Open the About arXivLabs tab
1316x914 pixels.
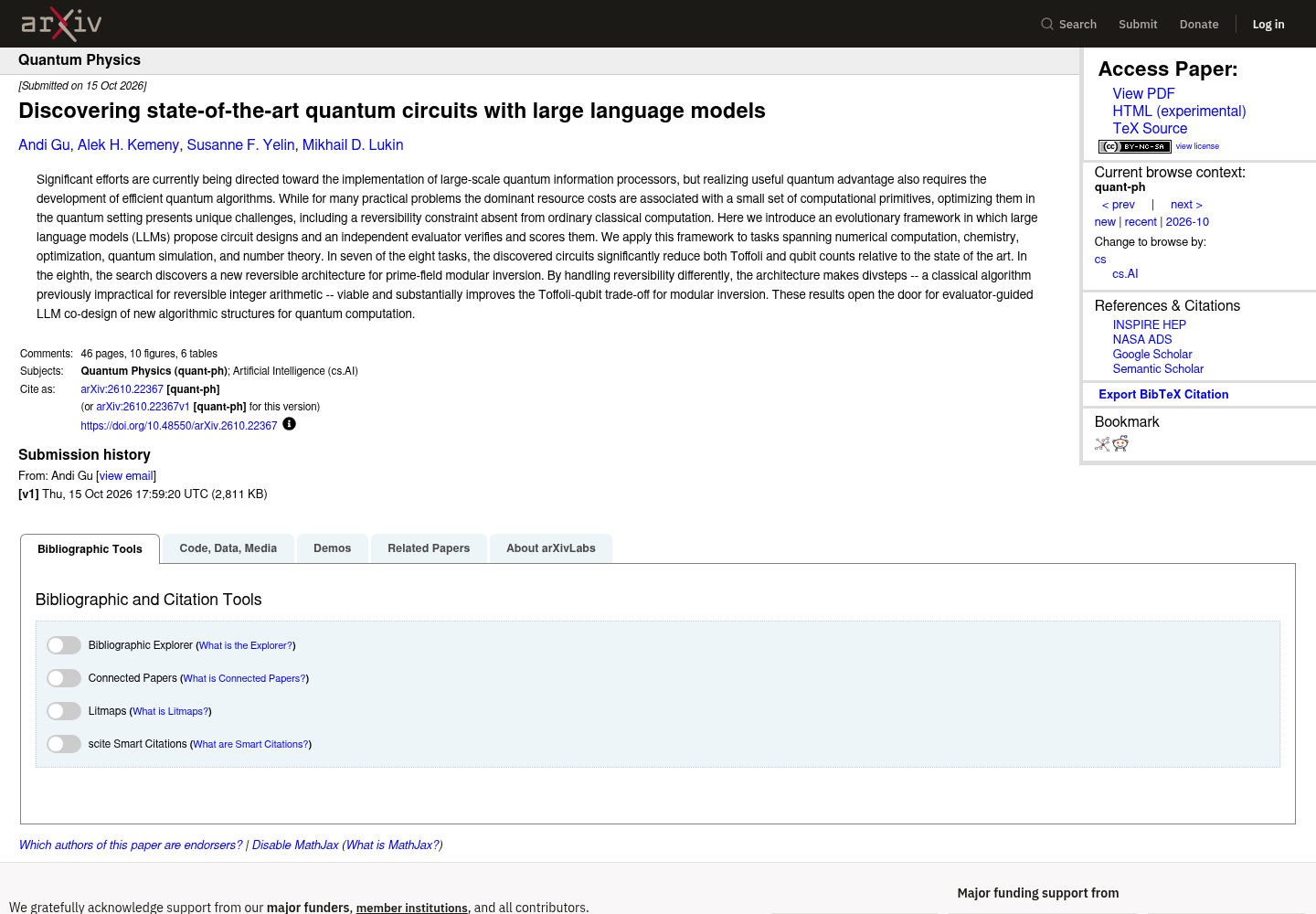[551, 548]
